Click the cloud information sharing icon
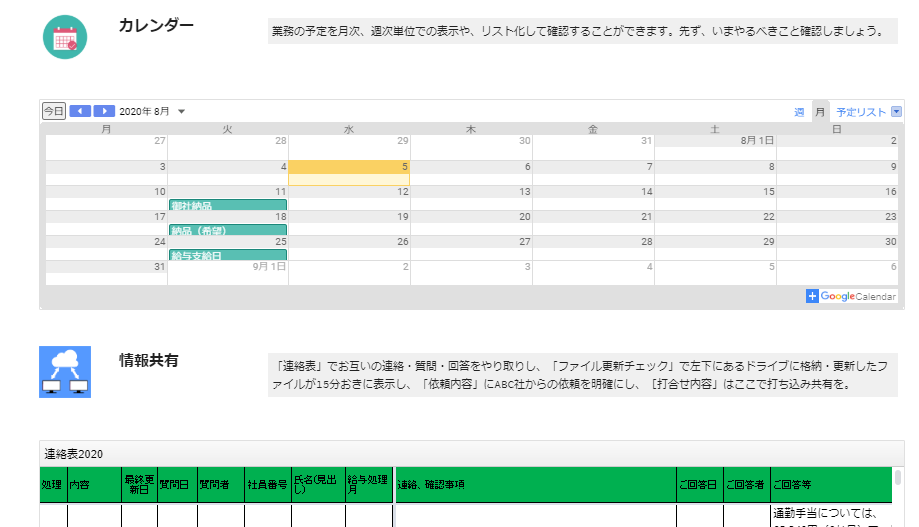Viewport: 919px width, 527px height. (x=65, y=371)
